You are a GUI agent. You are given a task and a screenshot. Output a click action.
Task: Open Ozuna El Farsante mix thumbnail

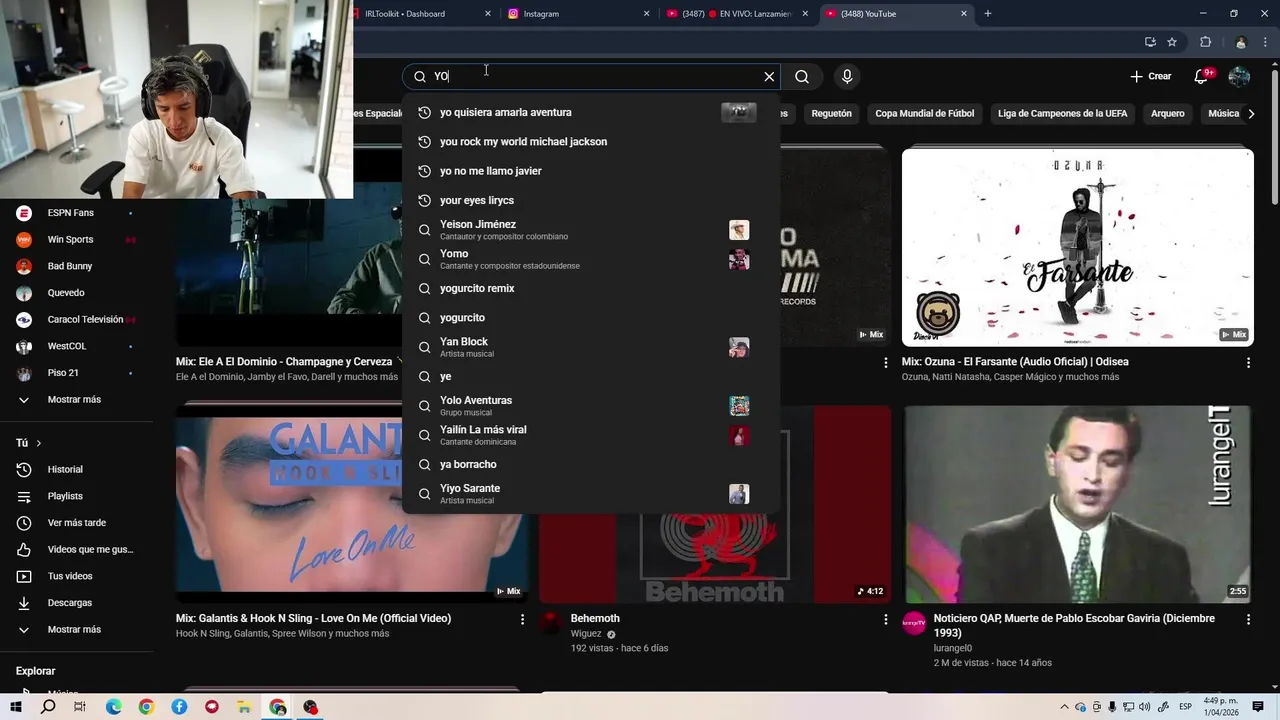coord(1077,247)
